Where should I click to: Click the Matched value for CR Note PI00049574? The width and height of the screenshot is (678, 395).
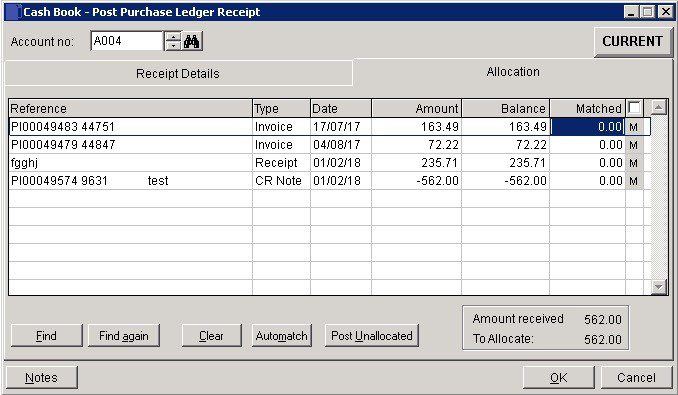pos(587,181)
